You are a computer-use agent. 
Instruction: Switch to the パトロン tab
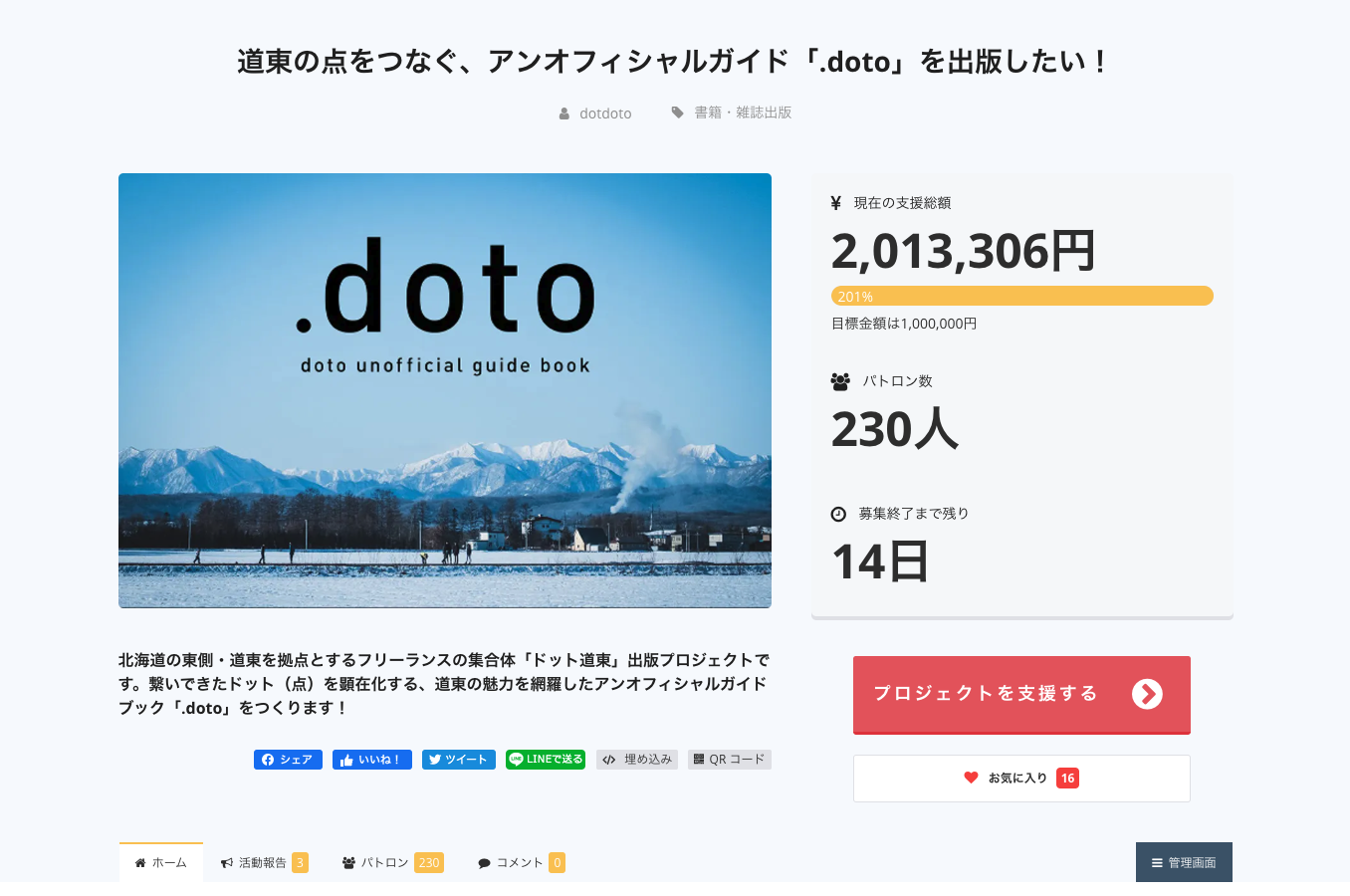point(391,863)
